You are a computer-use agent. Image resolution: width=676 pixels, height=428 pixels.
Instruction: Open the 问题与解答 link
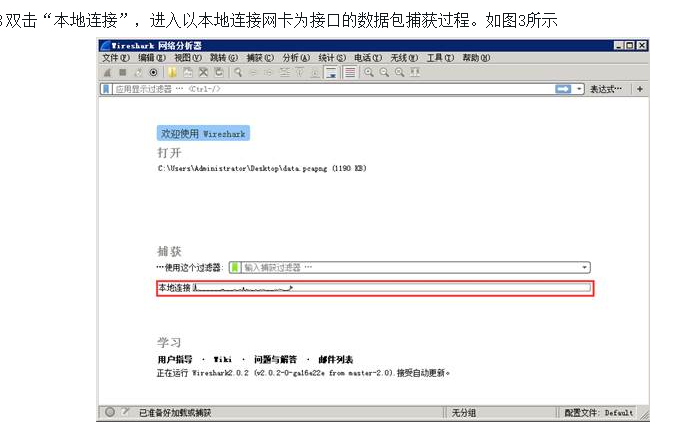click(x=275, y=359)
